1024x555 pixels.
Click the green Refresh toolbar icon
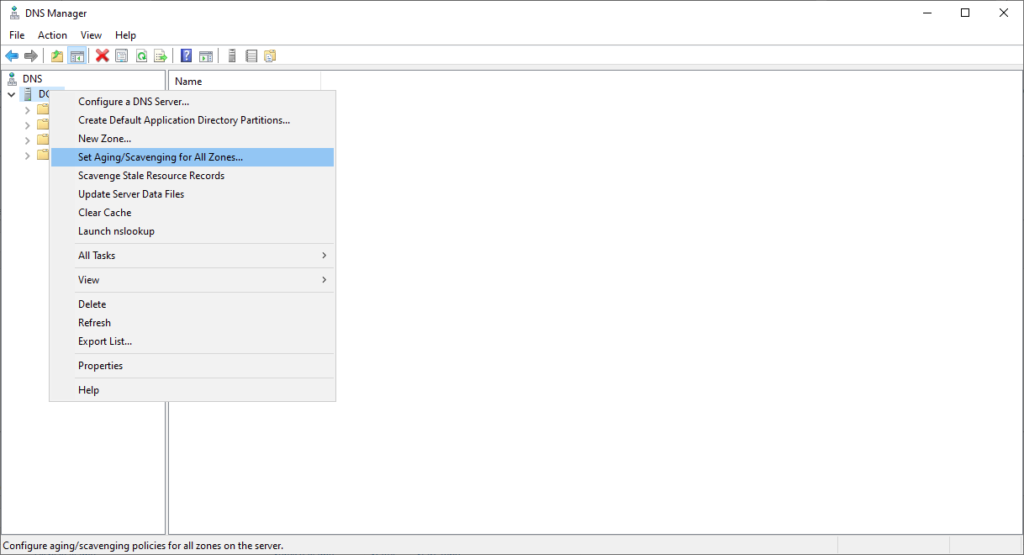[141, 56]
